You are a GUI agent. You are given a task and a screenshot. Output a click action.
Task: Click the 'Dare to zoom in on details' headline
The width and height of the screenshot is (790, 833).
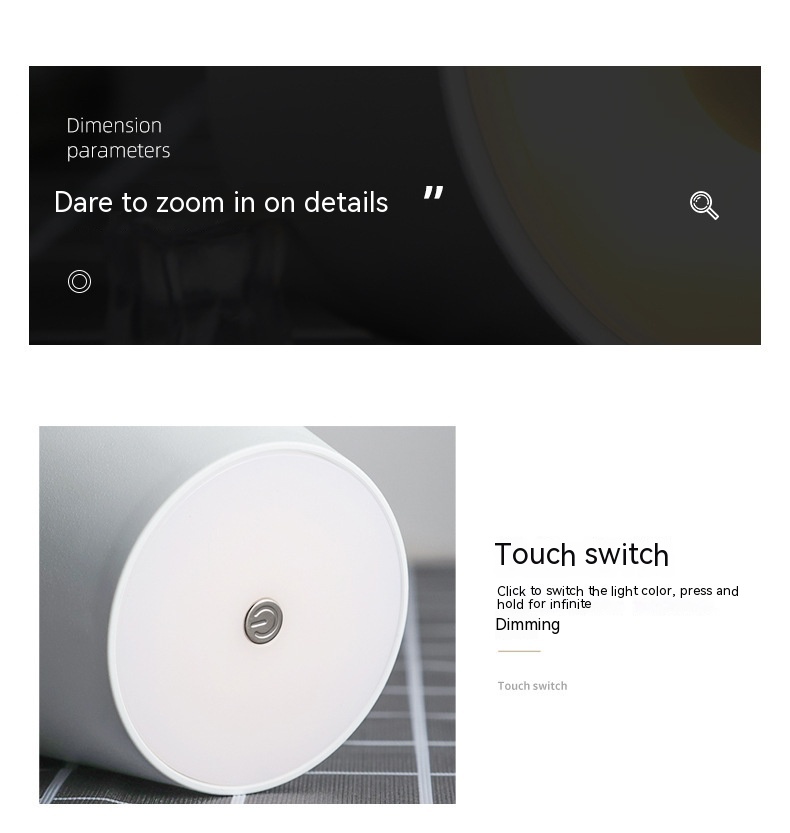[x=221, y=202]
